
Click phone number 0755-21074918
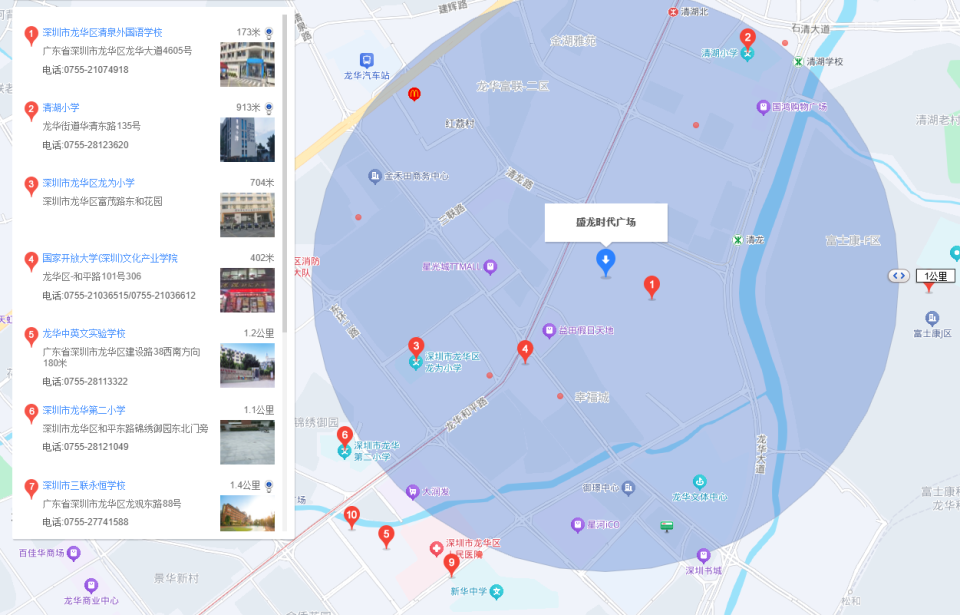click(96, 70)
